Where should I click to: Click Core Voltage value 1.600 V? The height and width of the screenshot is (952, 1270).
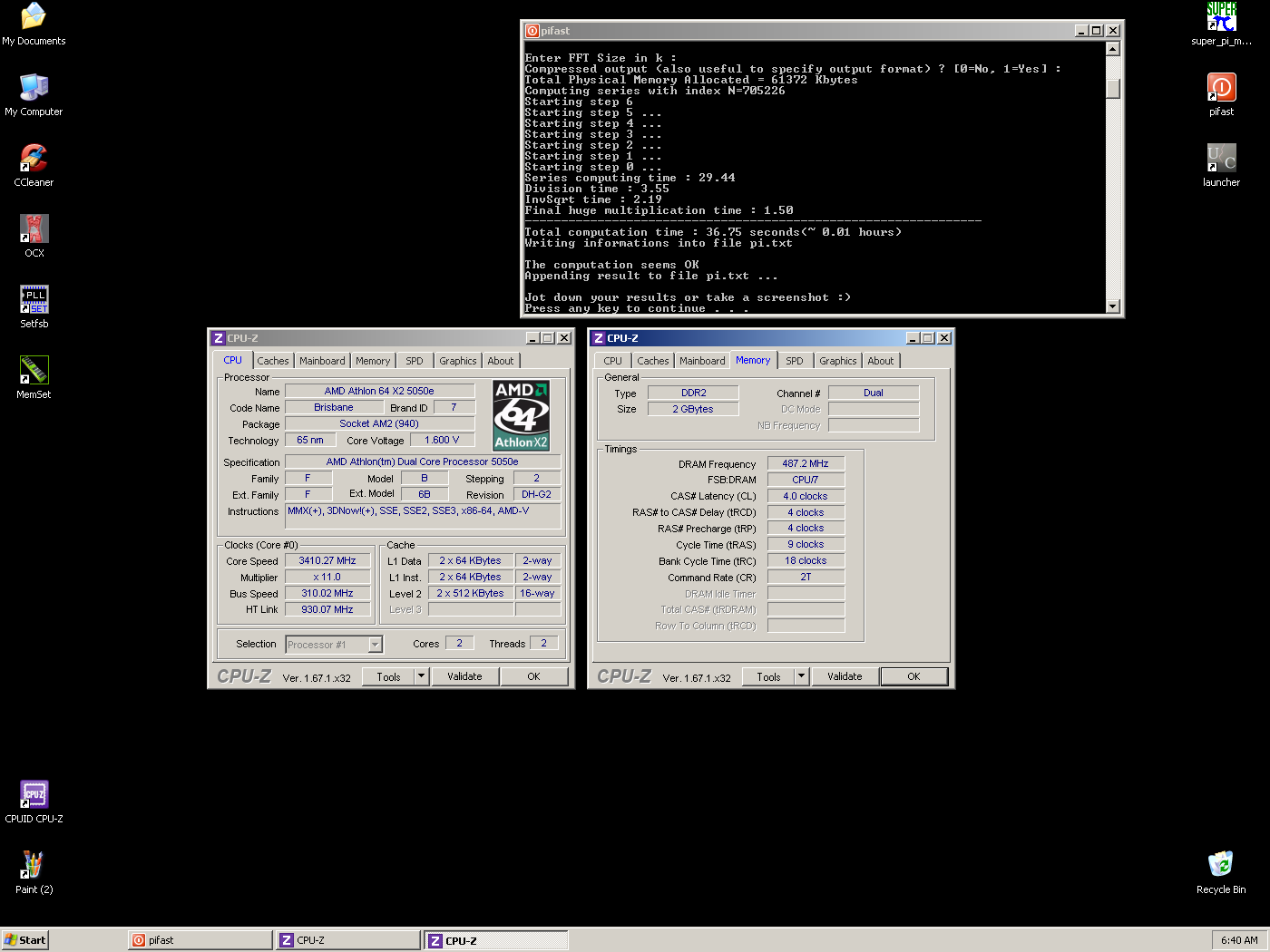tap(442, 440)
